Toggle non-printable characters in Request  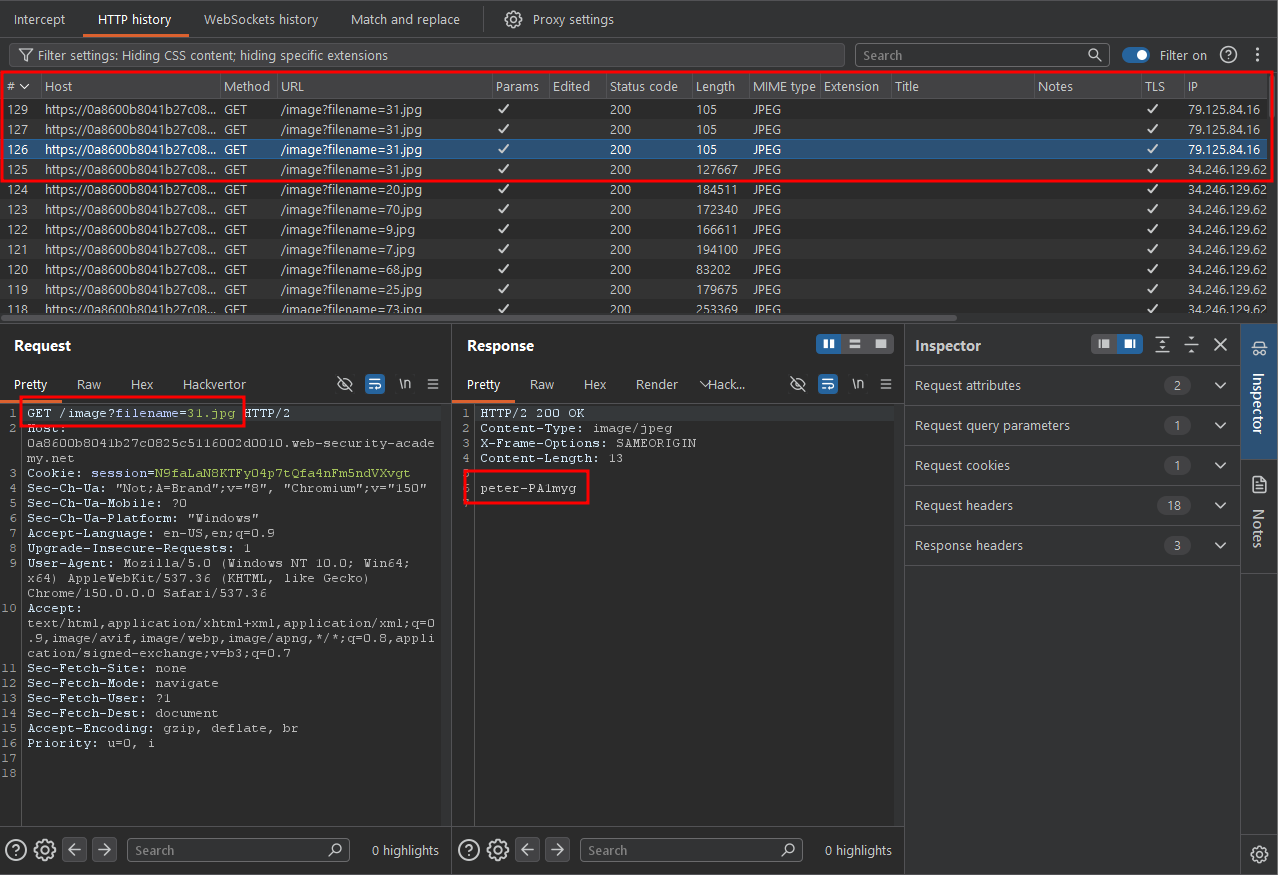coord(345,384)
